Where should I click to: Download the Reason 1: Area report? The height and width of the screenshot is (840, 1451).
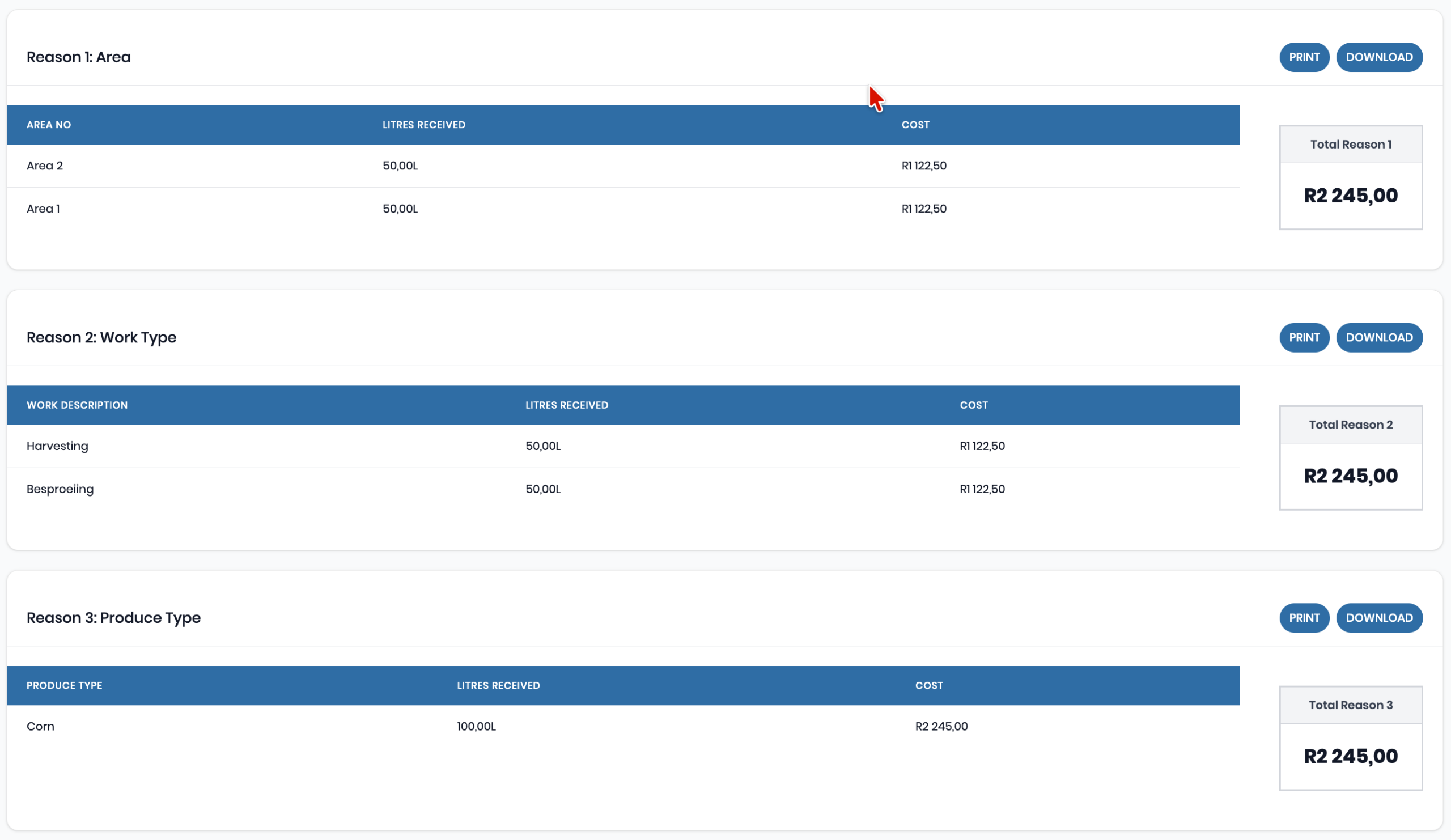[x=1379, y=57]
